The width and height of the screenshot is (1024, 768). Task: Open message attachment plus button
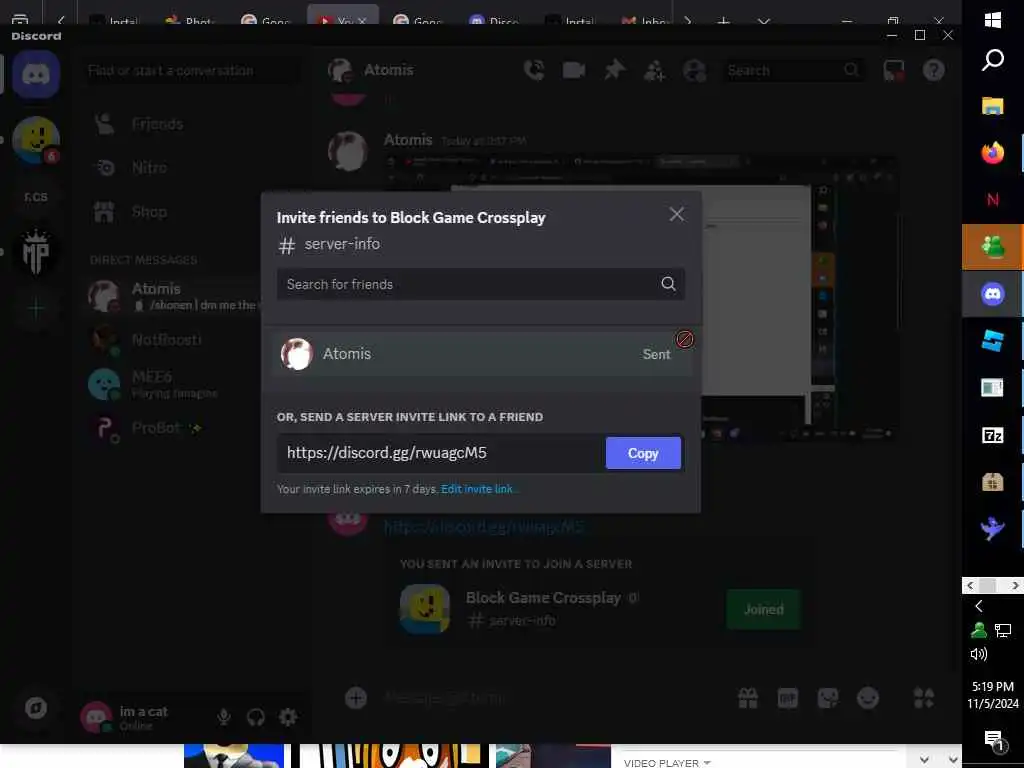(355, 698)
